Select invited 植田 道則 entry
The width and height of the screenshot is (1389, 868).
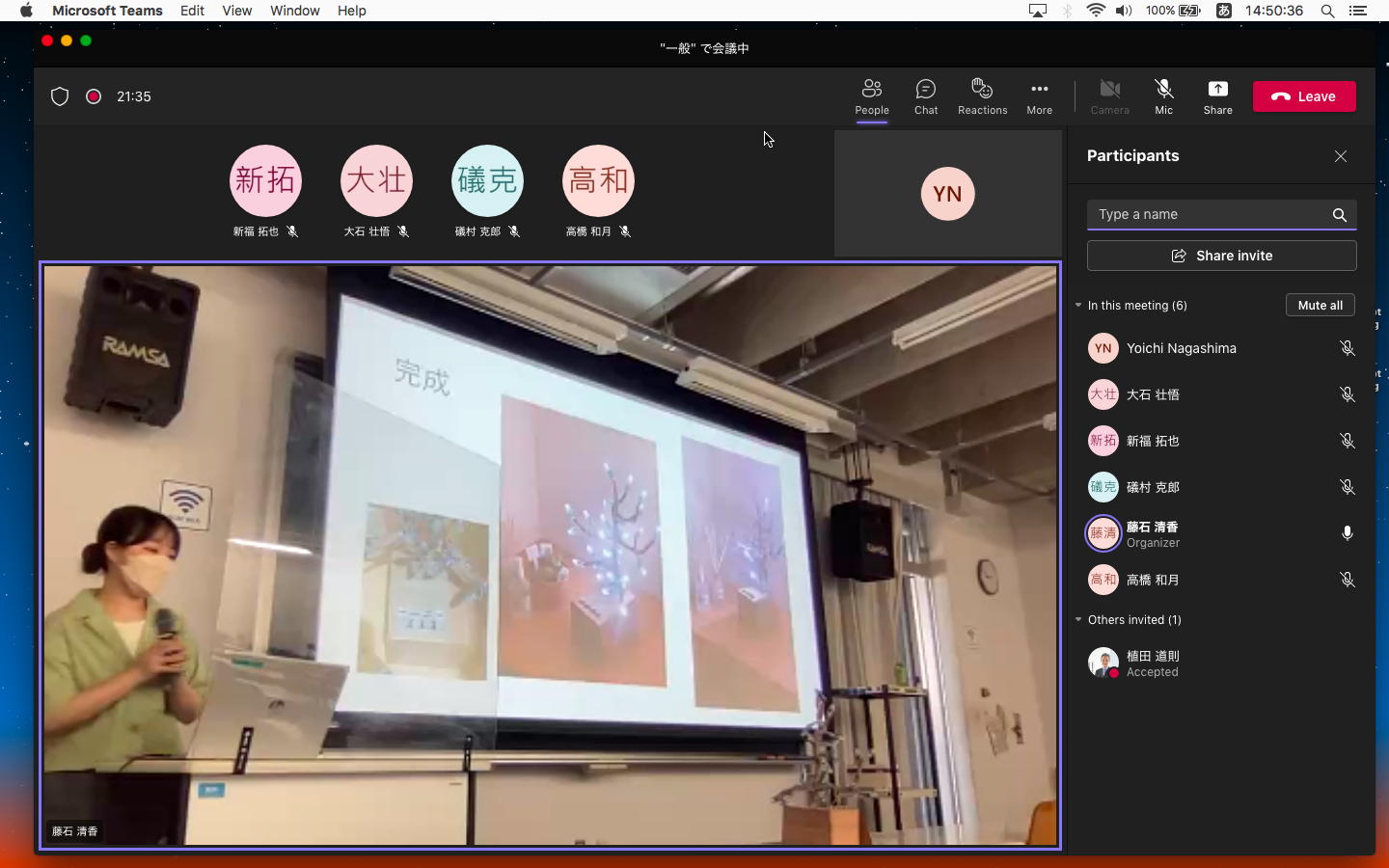[1221, 664]
